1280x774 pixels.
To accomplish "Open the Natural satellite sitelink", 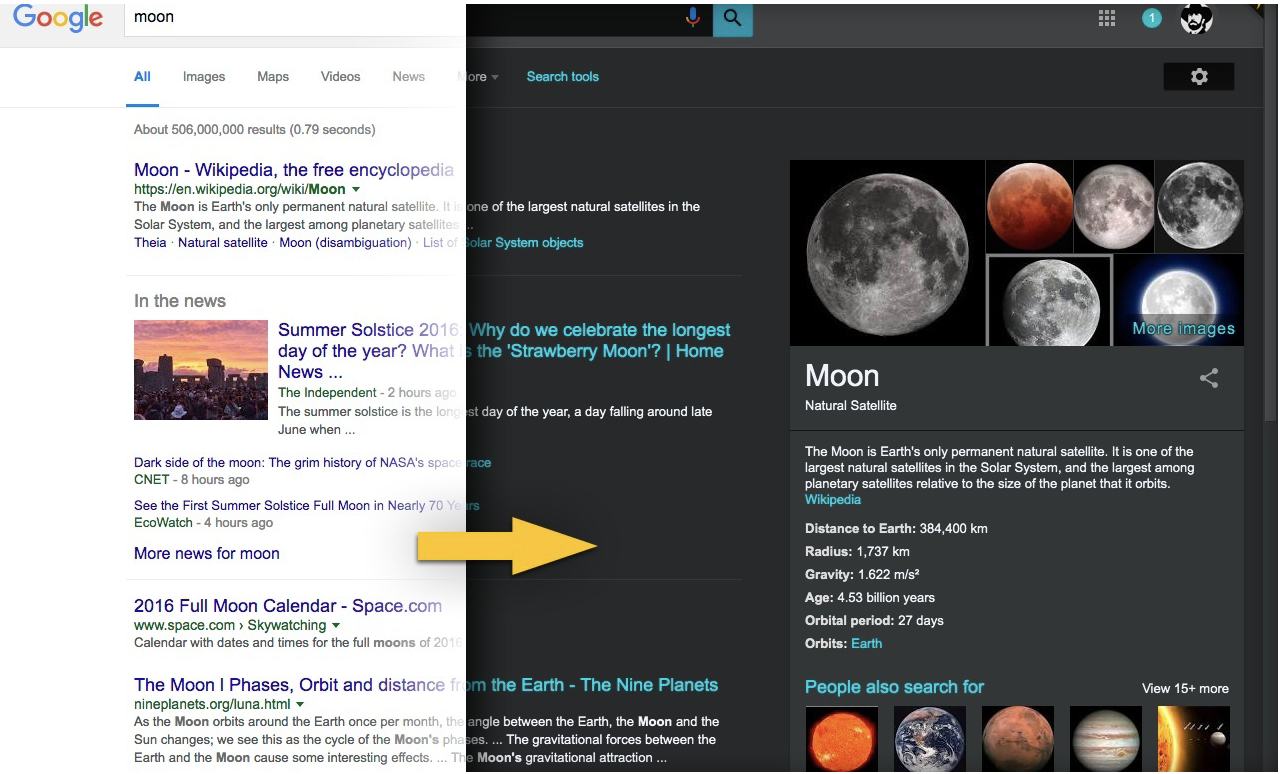I will click(x=223, y=242).
